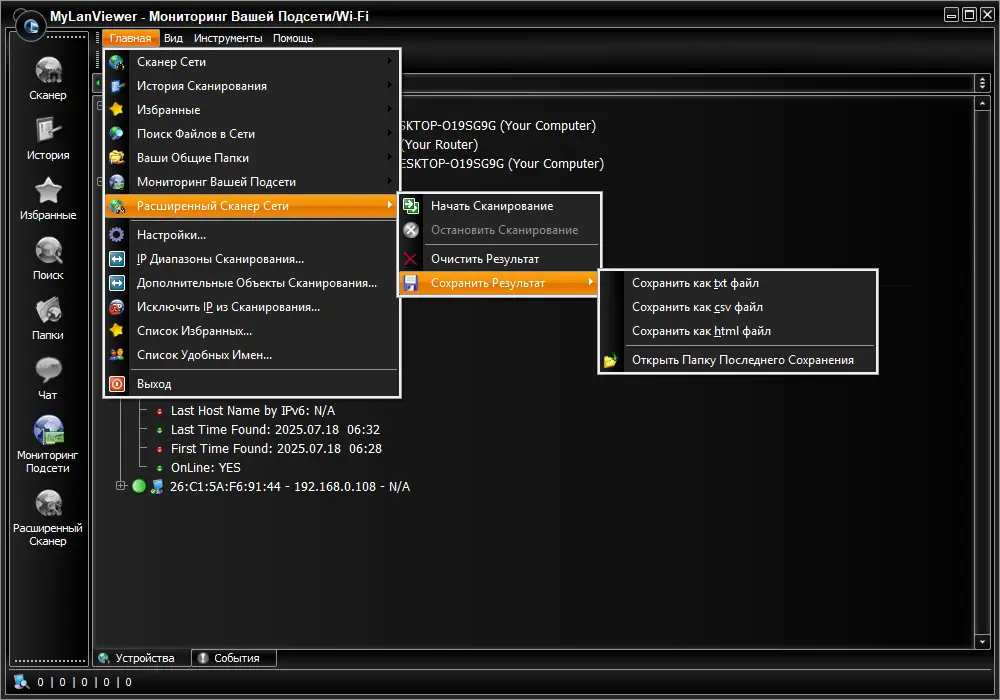This screenshot has height=700, width=1000.
Task: Choose Сохранить как csv файл
Action: pyautogui.click(x=738, y=307)
